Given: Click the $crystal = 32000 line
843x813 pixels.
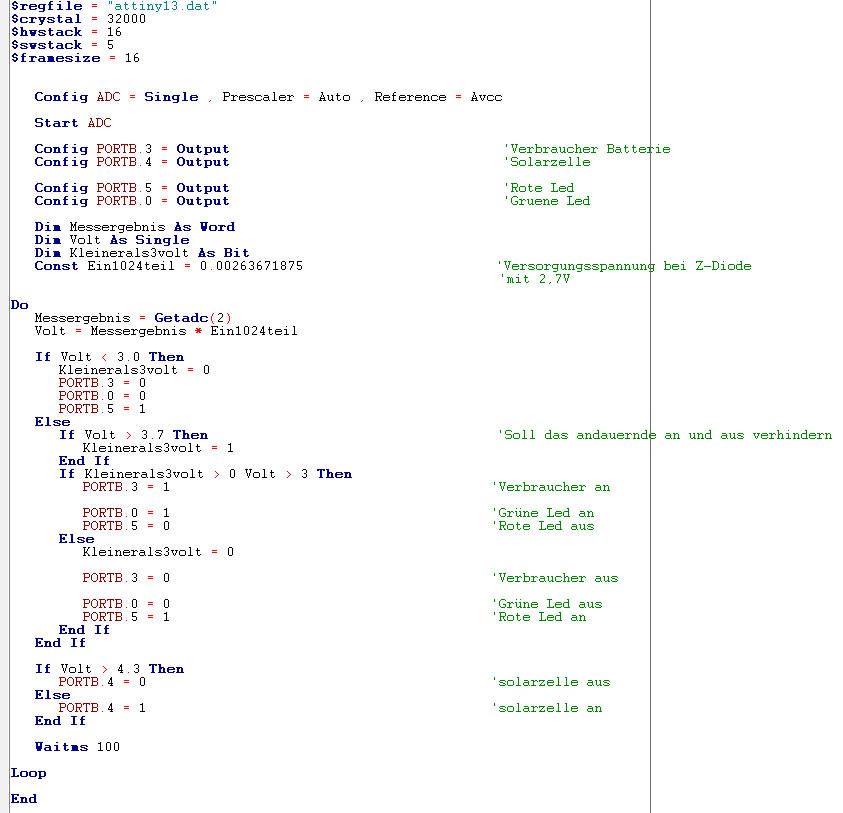Looking at the screenshot, I should (78, 19).
